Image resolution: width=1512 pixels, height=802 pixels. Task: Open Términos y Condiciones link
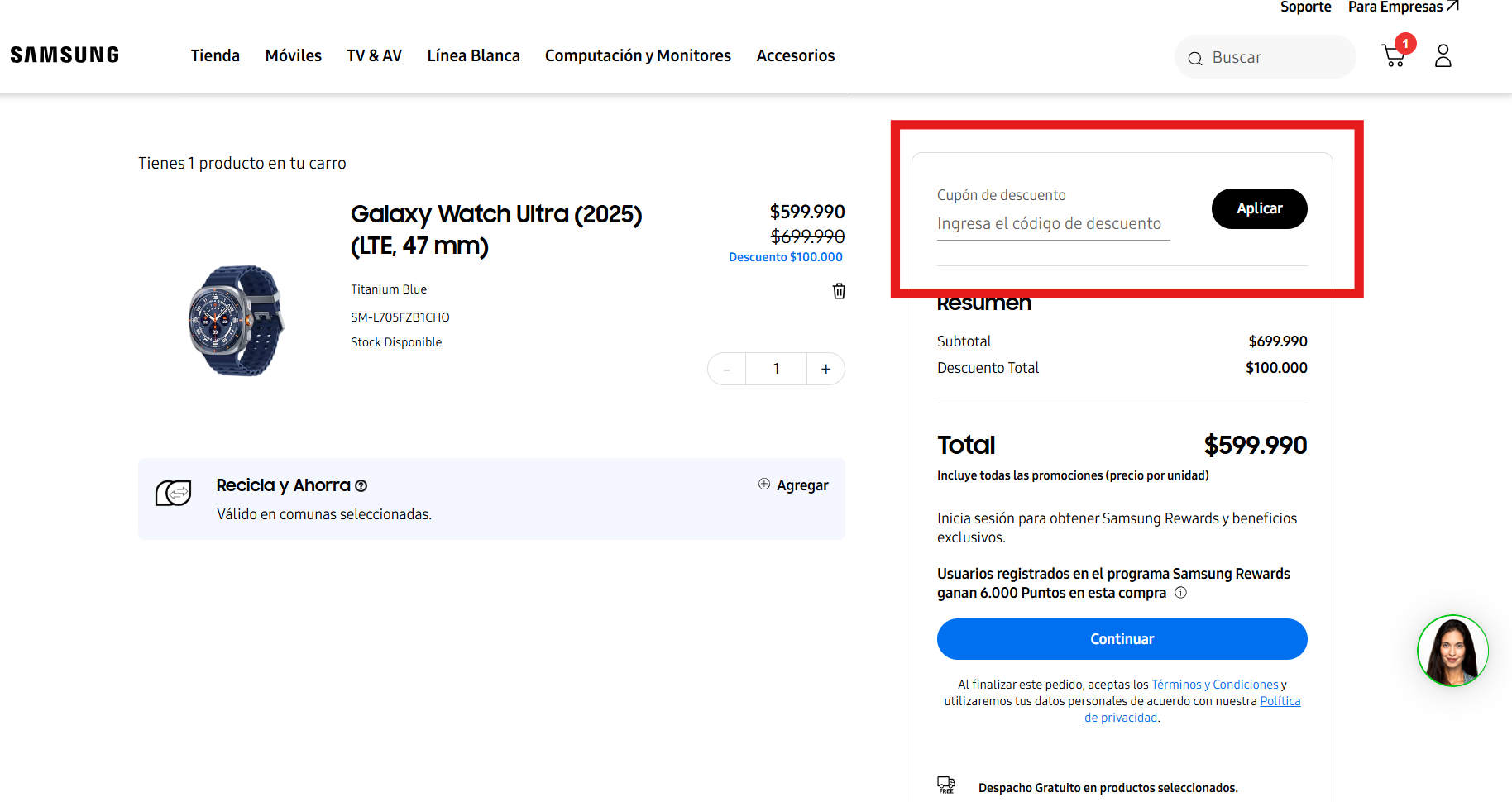[1214, 684]
